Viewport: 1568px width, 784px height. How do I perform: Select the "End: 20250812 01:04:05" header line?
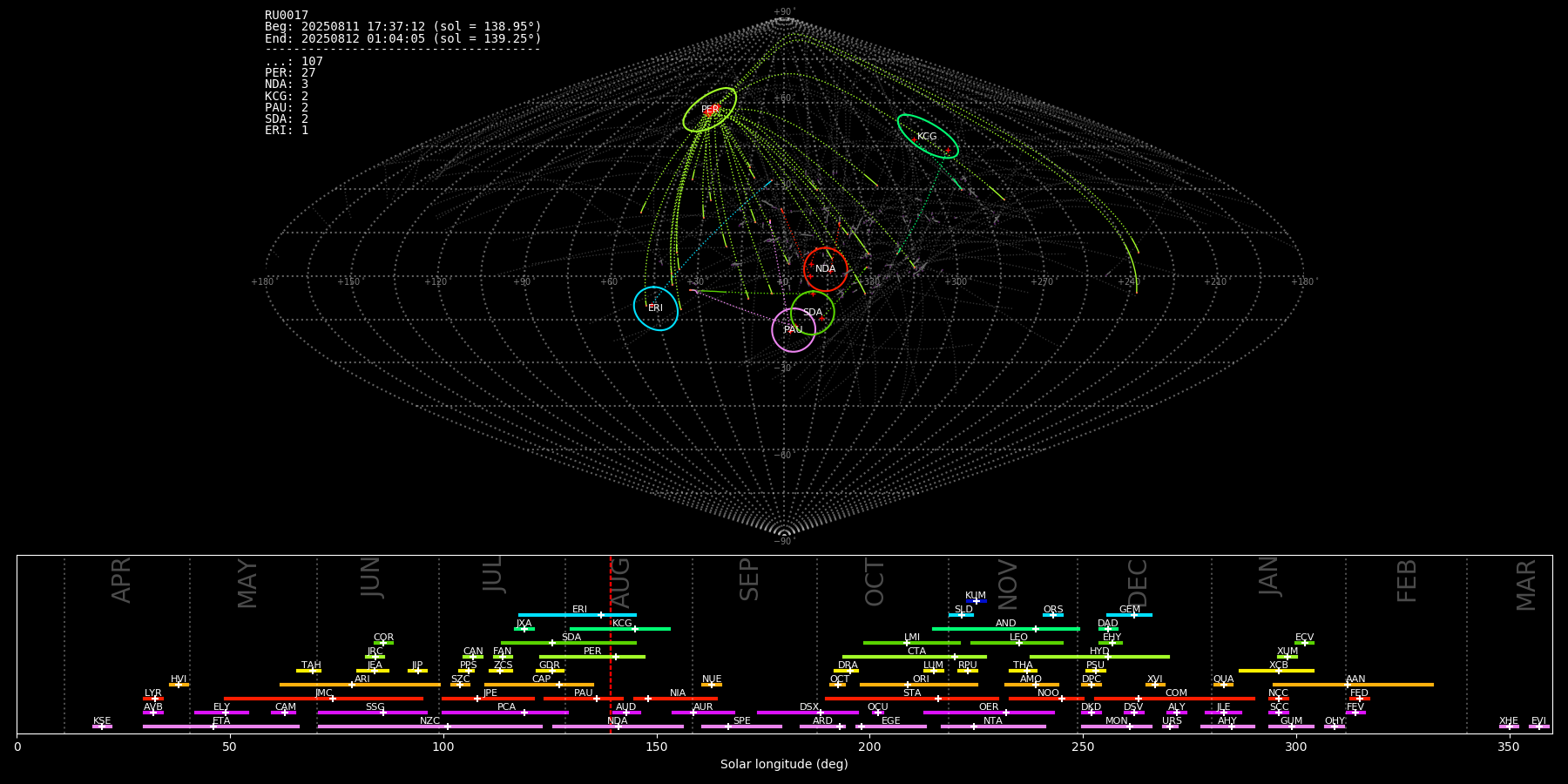pos(403,38)
